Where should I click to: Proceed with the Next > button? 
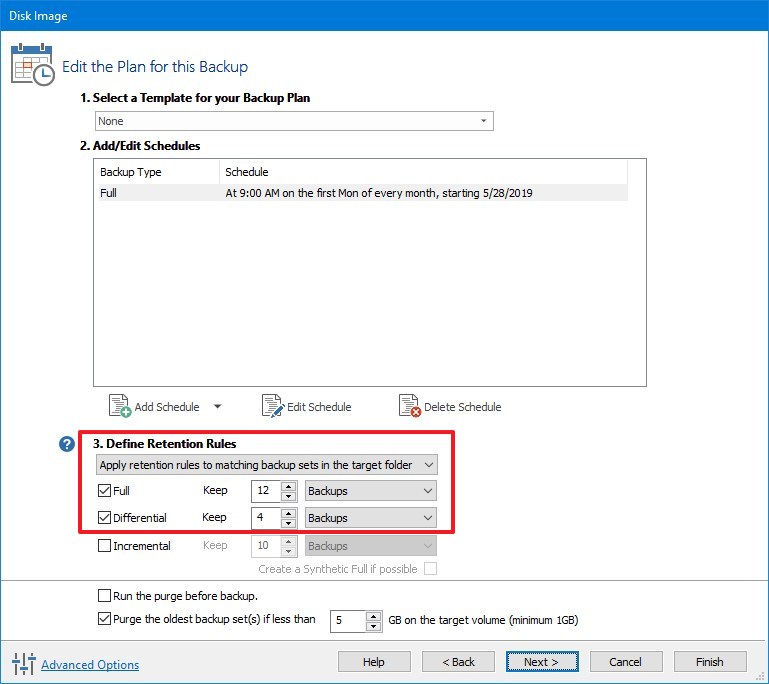(x=542, y=661)
